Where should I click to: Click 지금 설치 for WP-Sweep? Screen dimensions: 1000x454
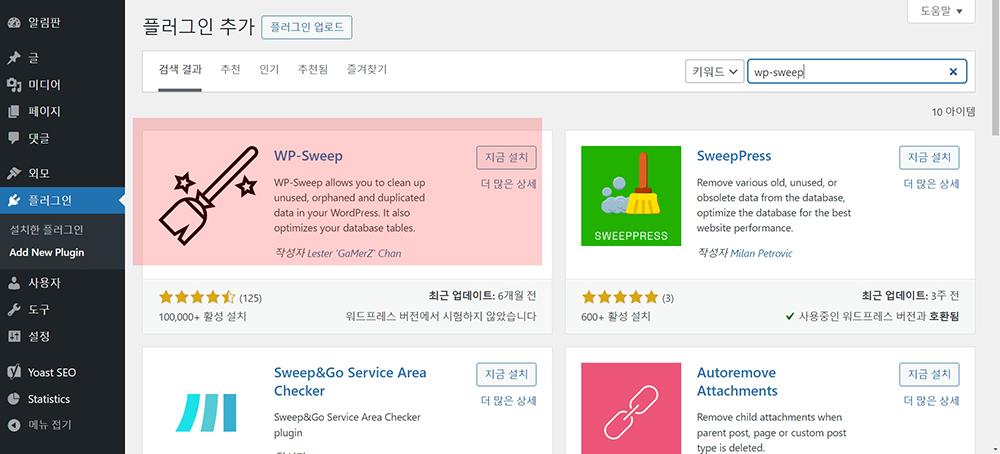506,157
